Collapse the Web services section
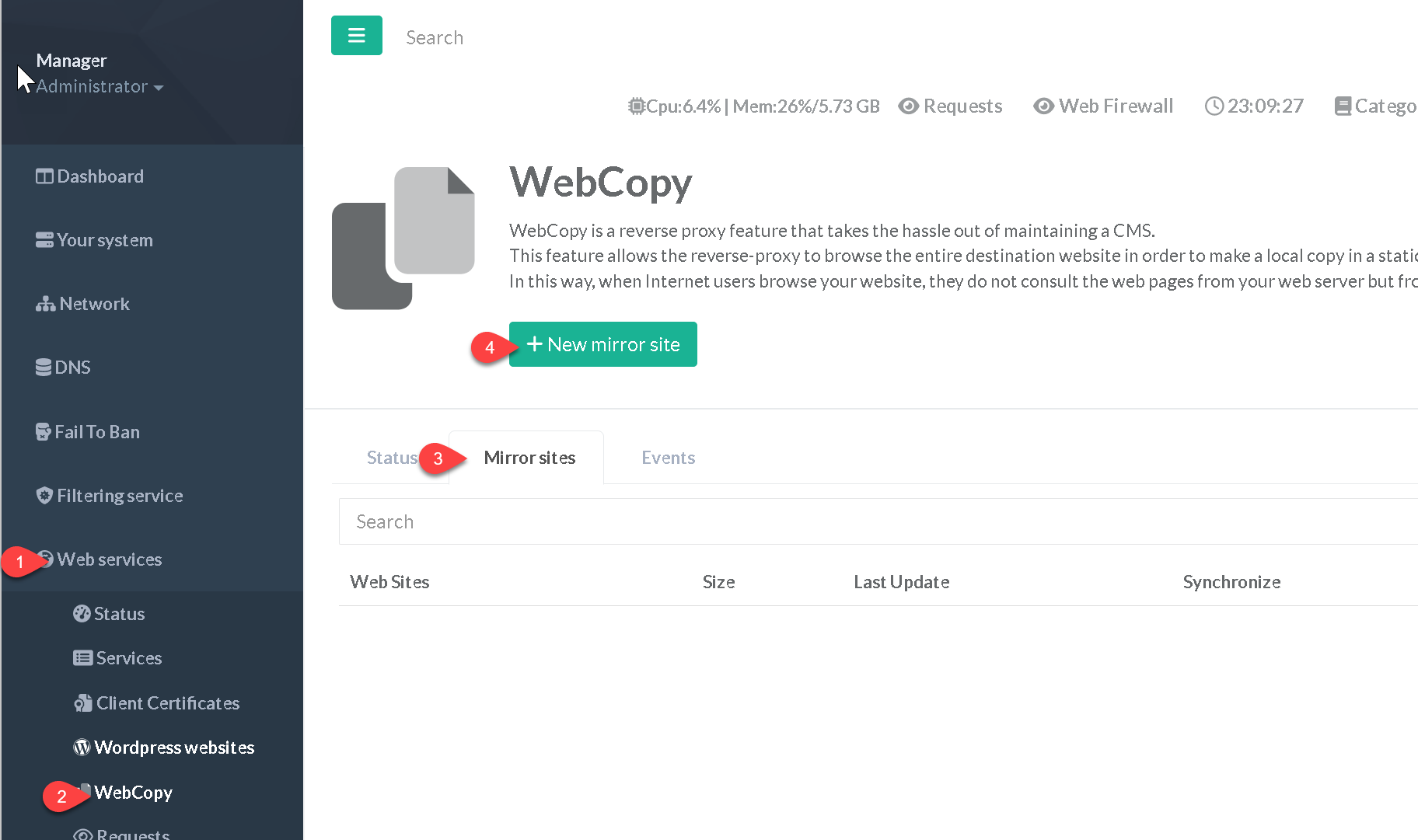 [109, 559]
